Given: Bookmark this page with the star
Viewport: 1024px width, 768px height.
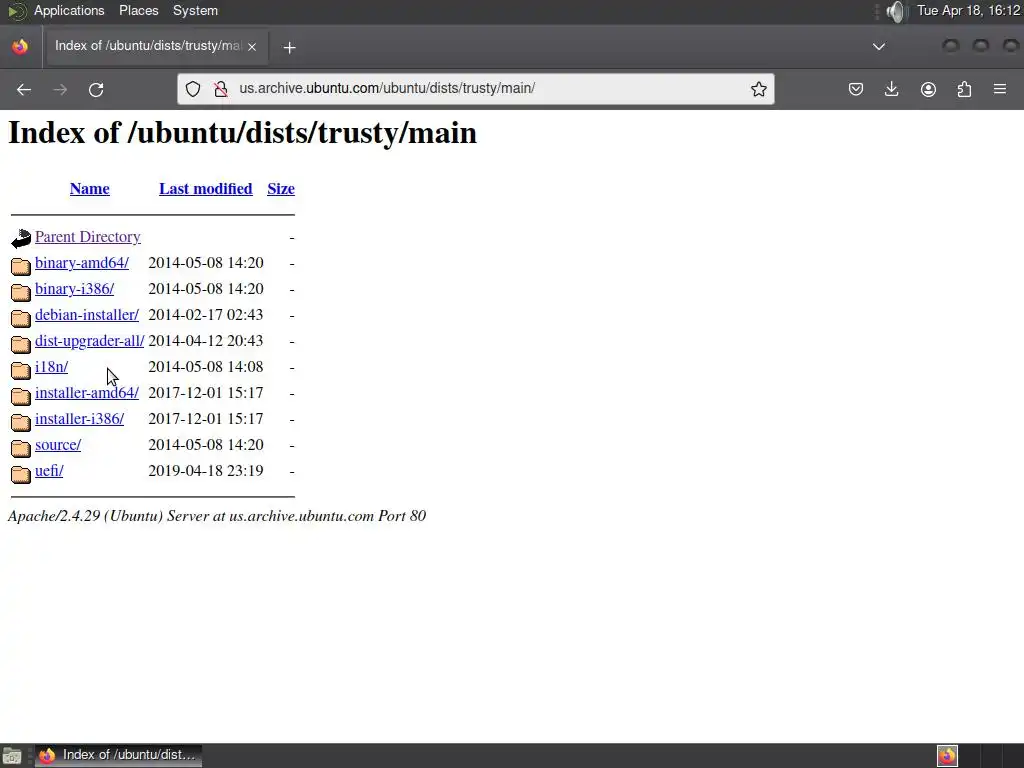Looking at the screenshot, I should [758, 89].
